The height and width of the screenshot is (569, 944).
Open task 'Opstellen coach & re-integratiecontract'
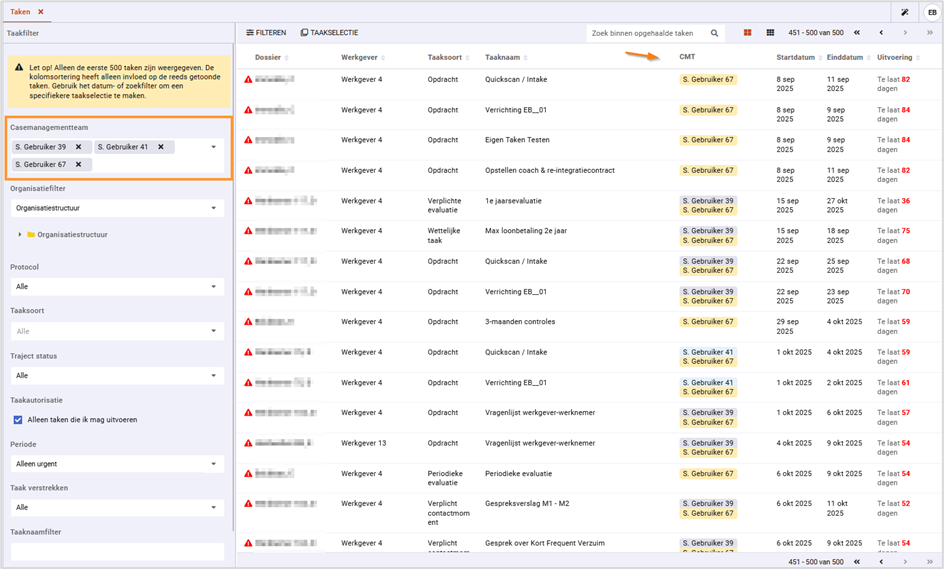tap(550, 170)
